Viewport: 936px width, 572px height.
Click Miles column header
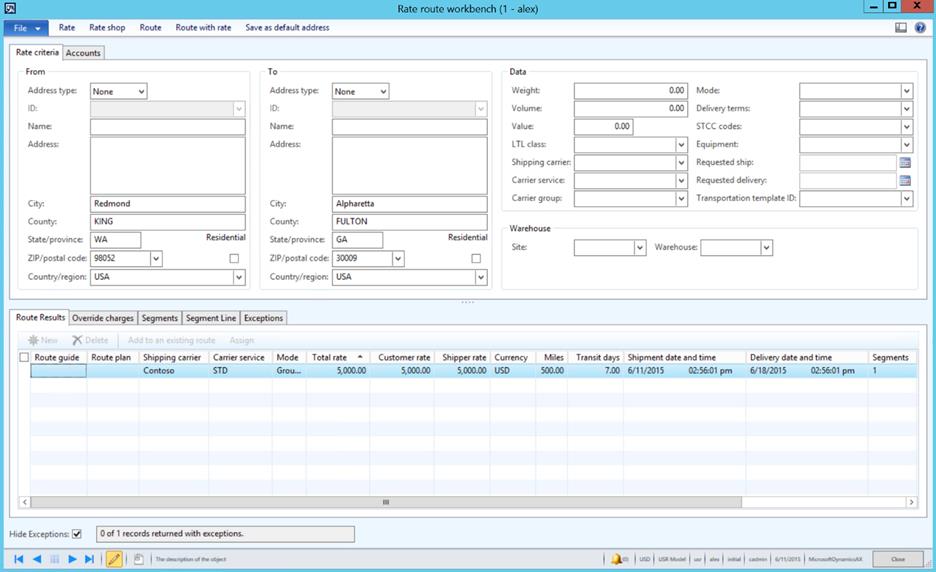pyautogui.click(x=553, y=357)
